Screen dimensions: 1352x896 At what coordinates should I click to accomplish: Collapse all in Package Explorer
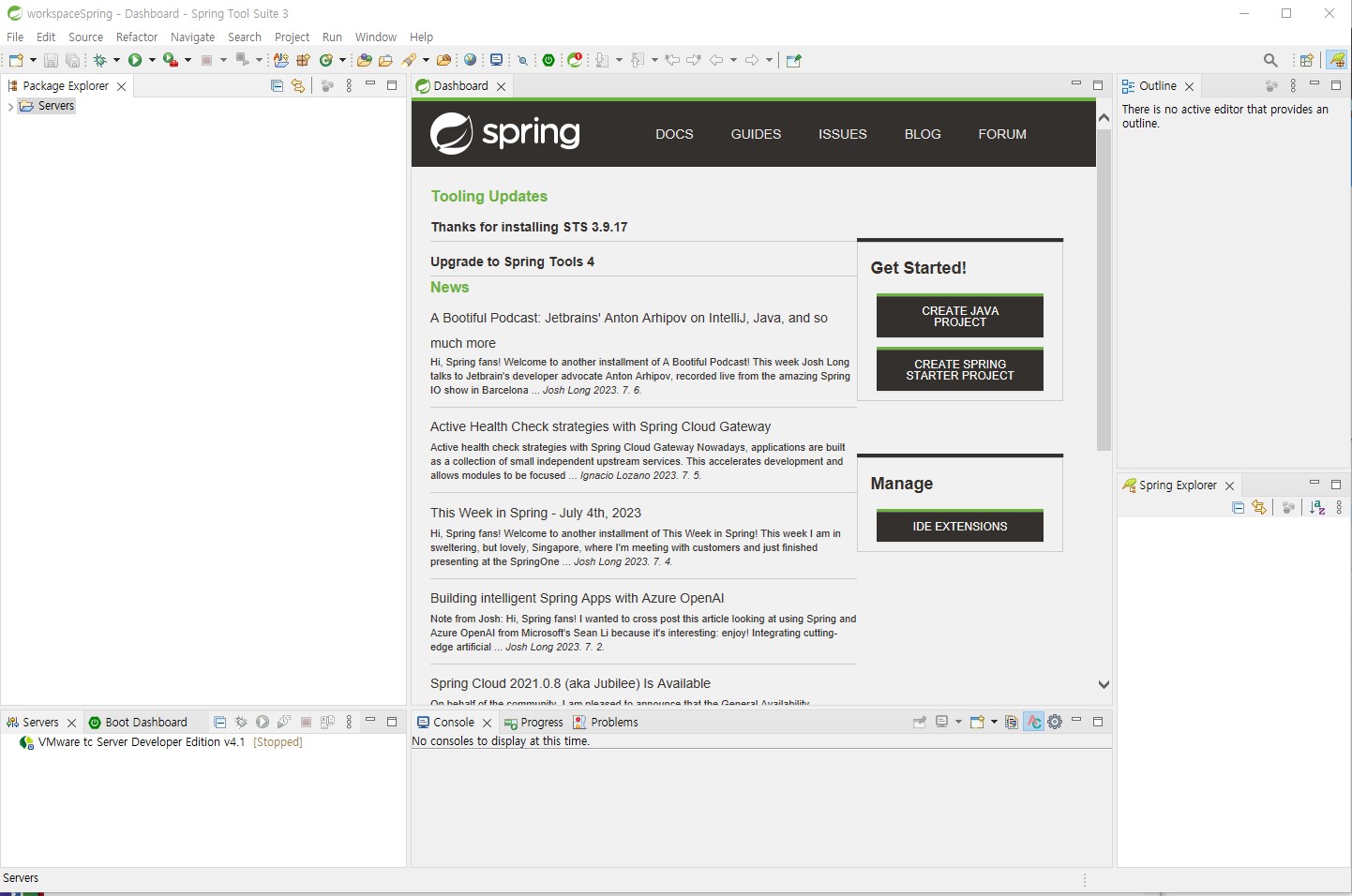click(277, 85)
